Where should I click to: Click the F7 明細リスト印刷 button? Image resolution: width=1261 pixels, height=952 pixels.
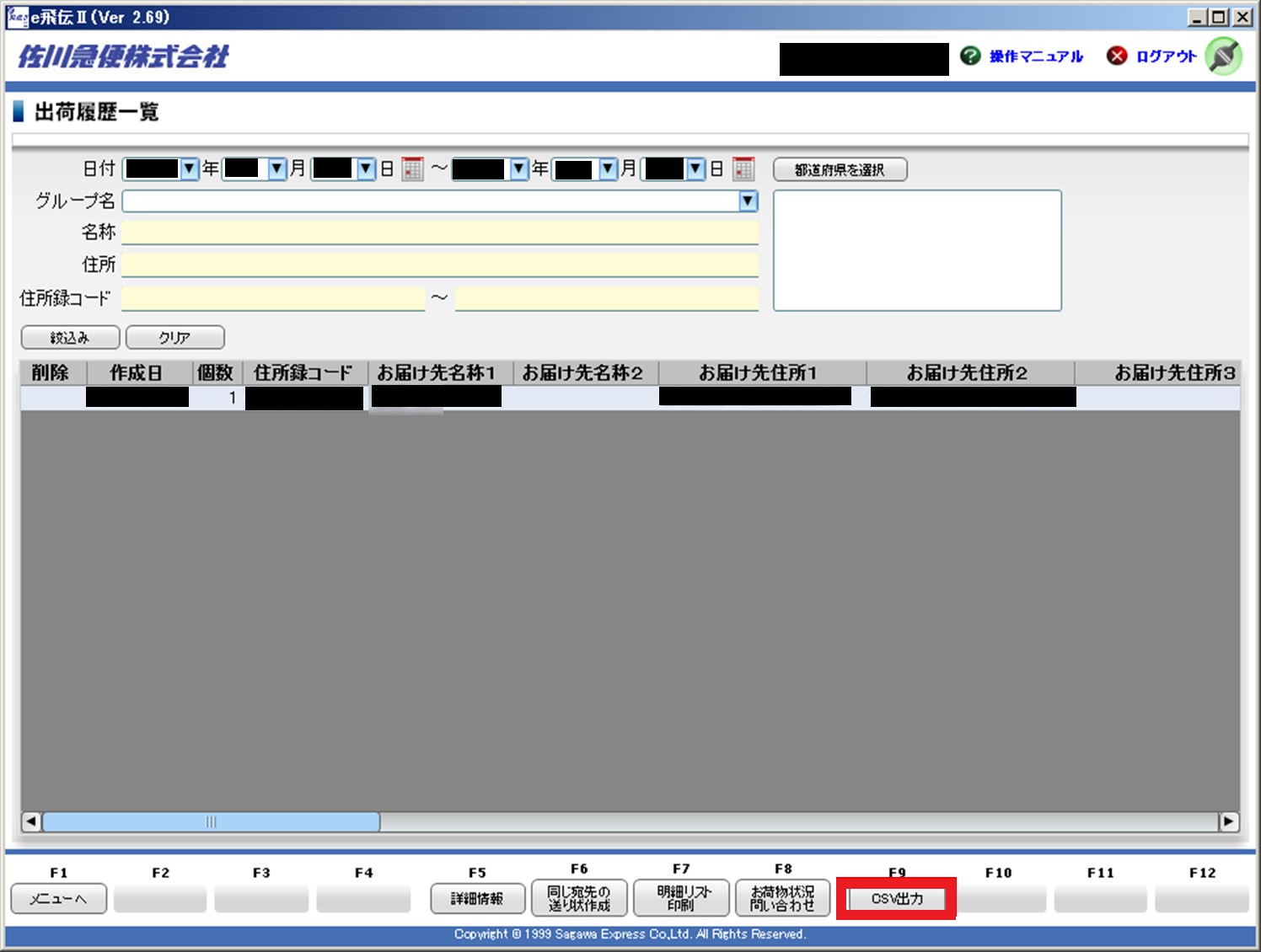[x=681, y=898]
